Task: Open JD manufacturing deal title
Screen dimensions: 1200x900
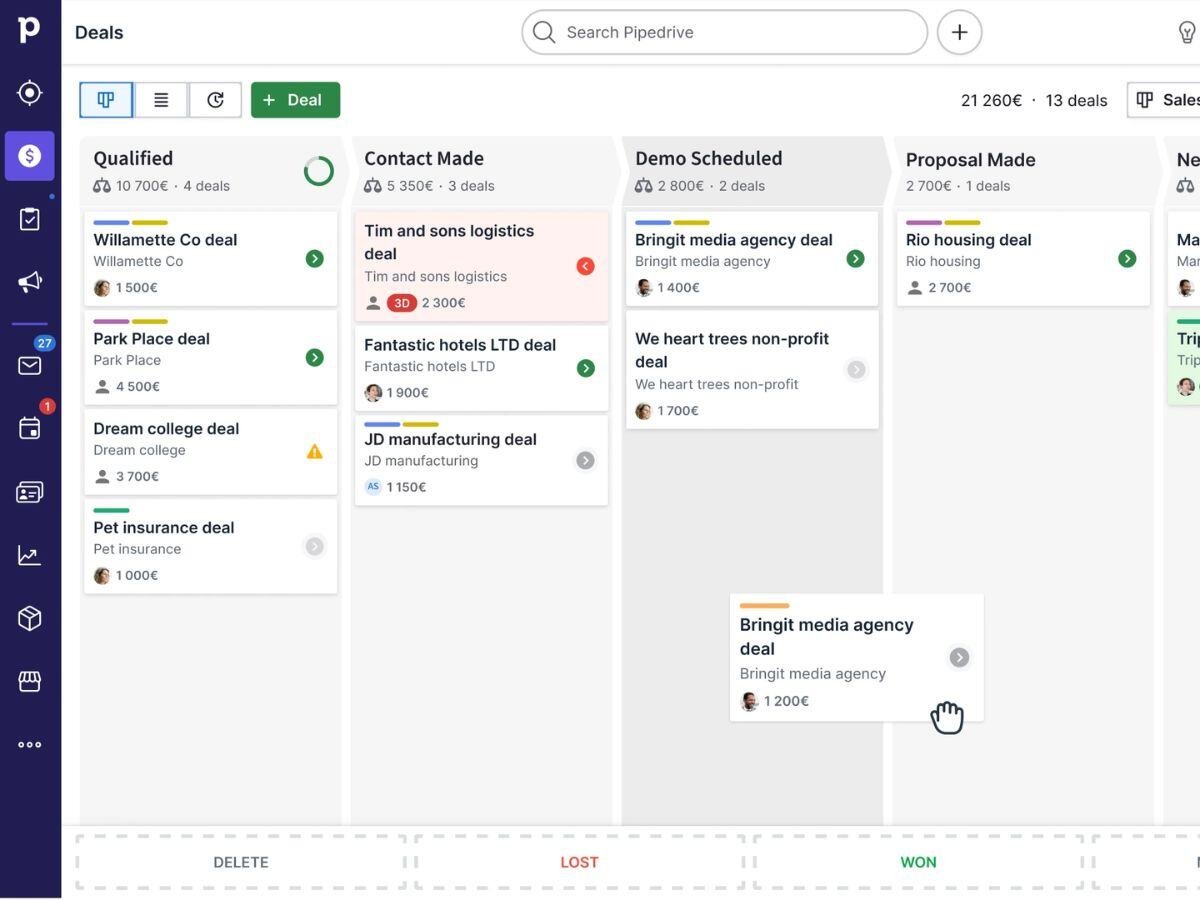Action: coord(450,440)
